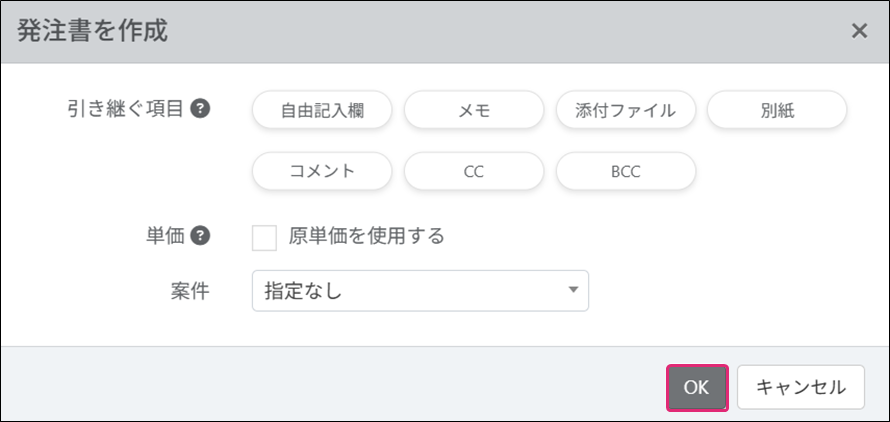Image resolution: width=890 pixels, height=422 pixels.
Task: Close the 発注書を作成 dialog with X
Action: [858, 31]
